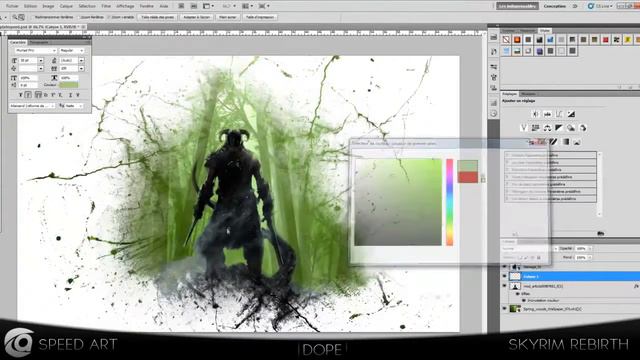
Task: Open the Screen Mode icon dropdown
Action: pos(263,6)
